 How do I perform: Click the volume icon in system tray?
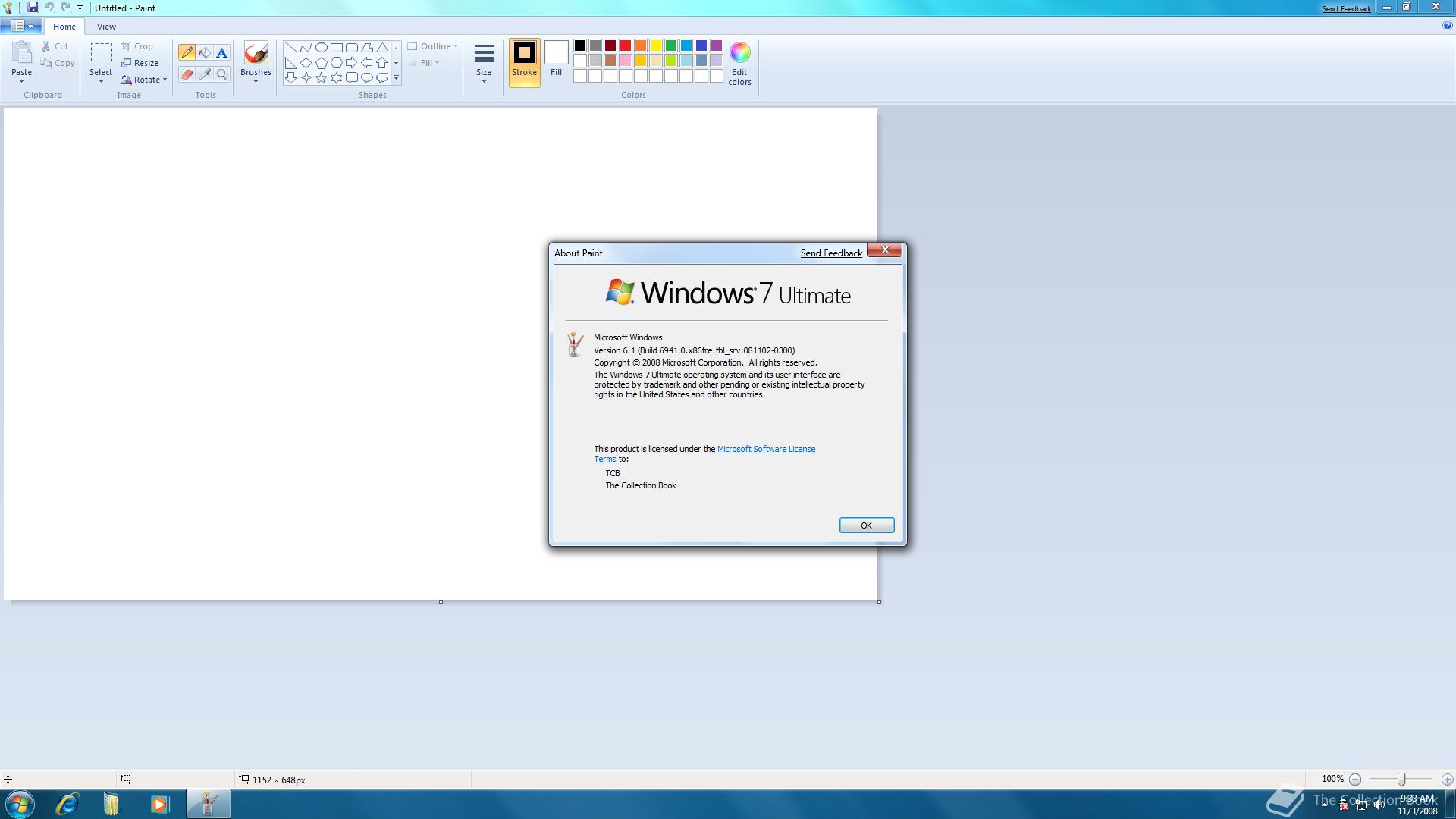(x=1379, y=805)
